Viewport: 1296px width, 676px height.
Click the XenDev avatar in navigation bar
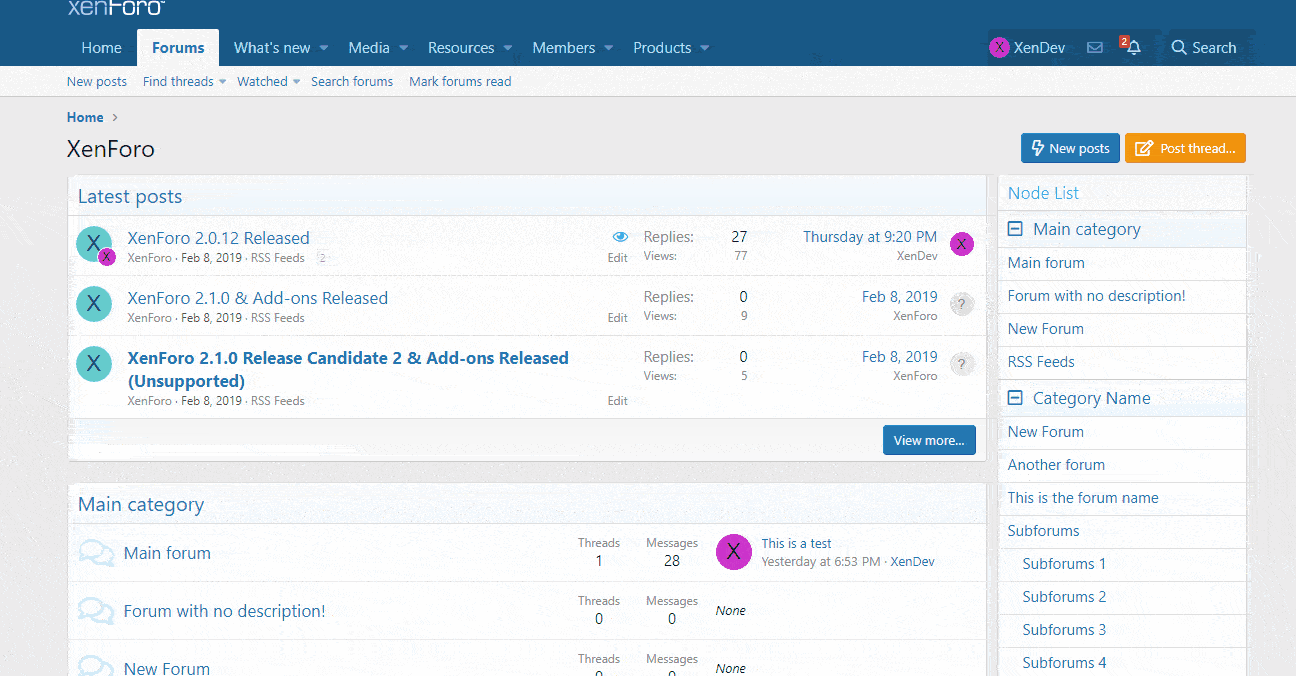click(999, 48)
